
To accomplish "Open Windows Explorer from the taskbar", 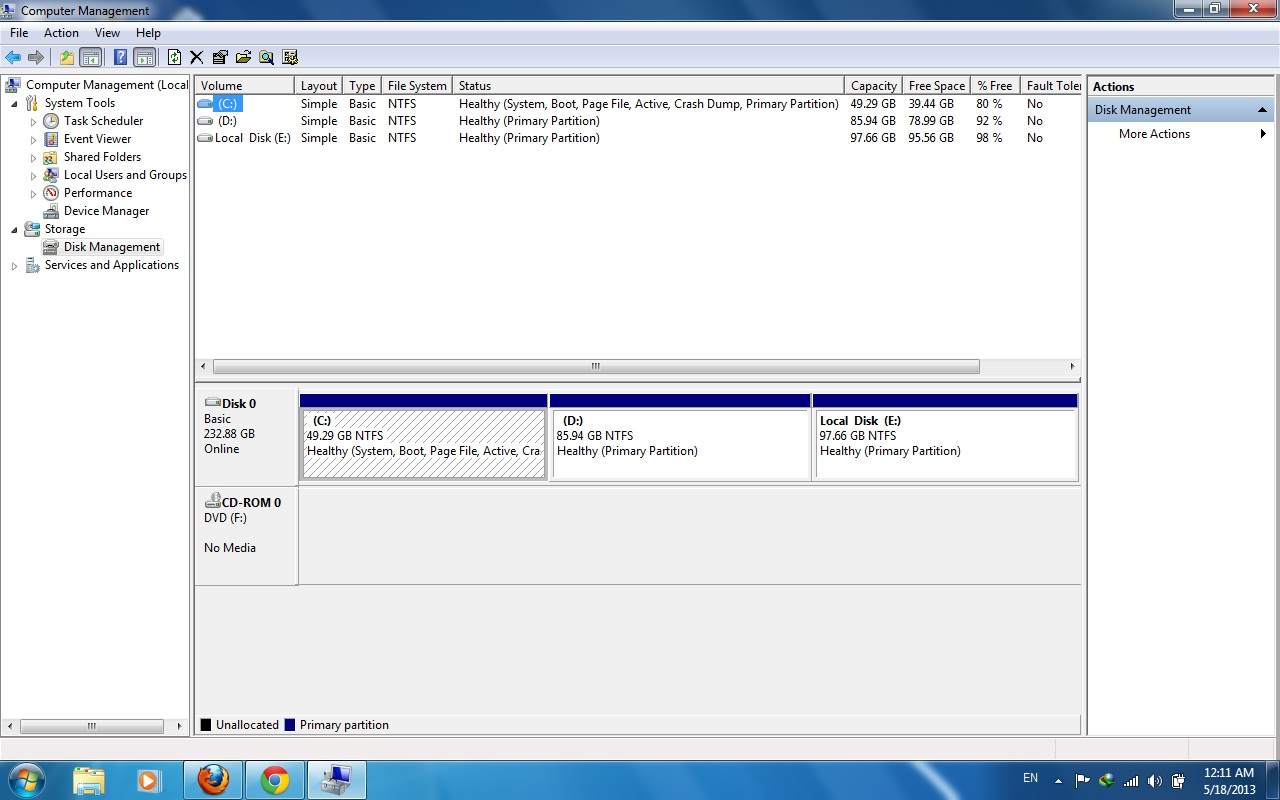I will pyautogui.click(x=88, y=780).
